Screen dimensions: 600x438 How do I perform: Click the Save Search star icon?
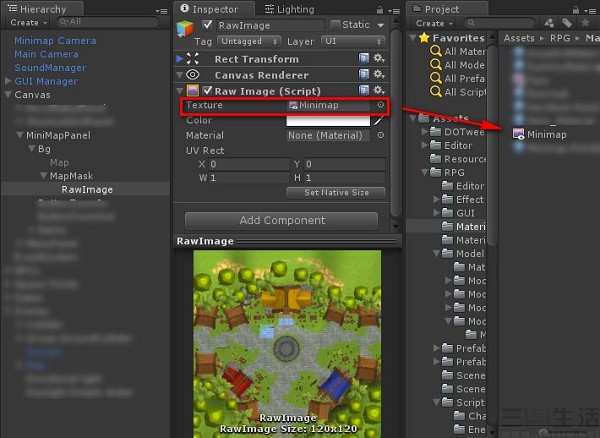pos(585,23)
